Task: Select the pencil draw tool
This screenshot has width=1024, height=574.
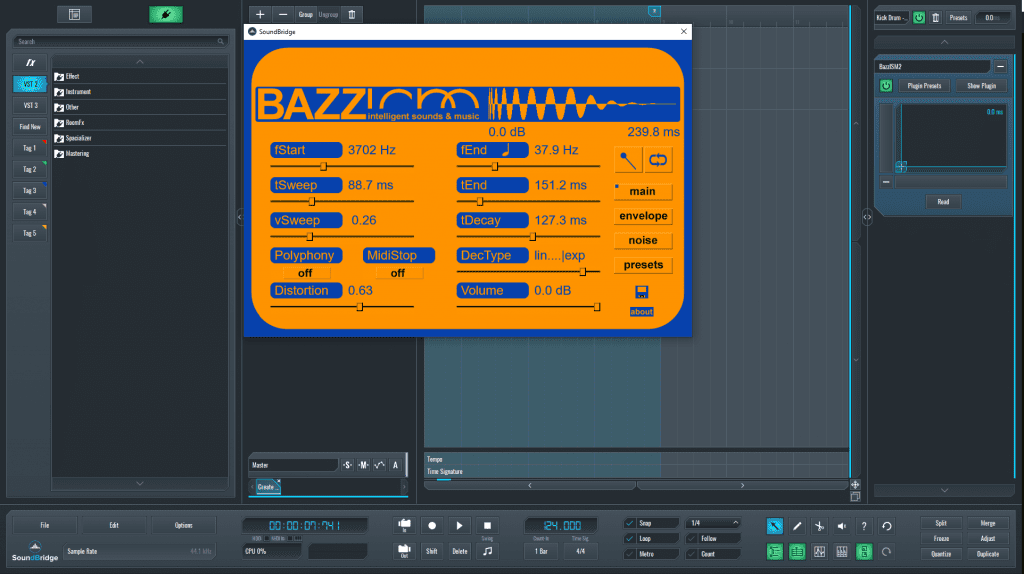Action: pyautogui.click(x=797, y=526)
